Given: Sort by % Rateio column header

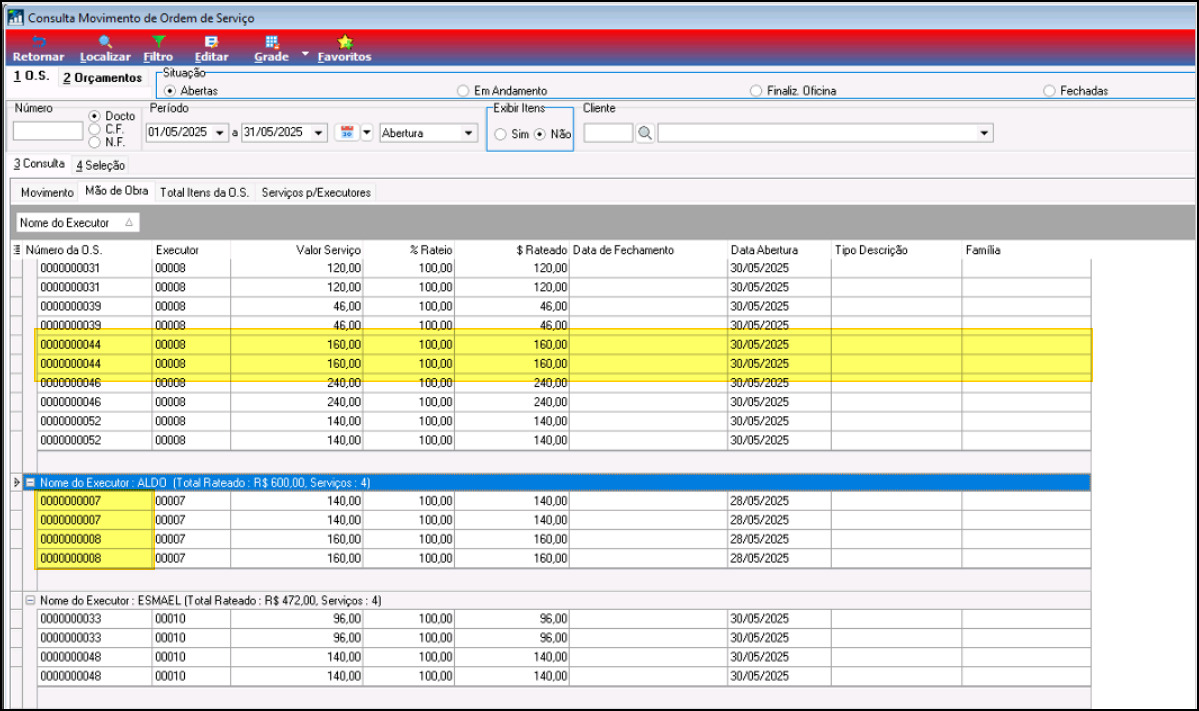Looking at the screenshot, I should (408, 250).
